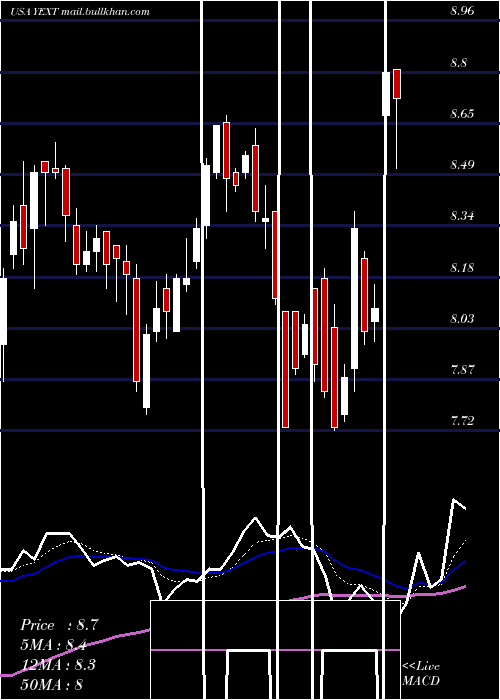Click the 8.34 price axis label
Image resolution: width=500 pixels, height=700 pixels.
[462, 217]
